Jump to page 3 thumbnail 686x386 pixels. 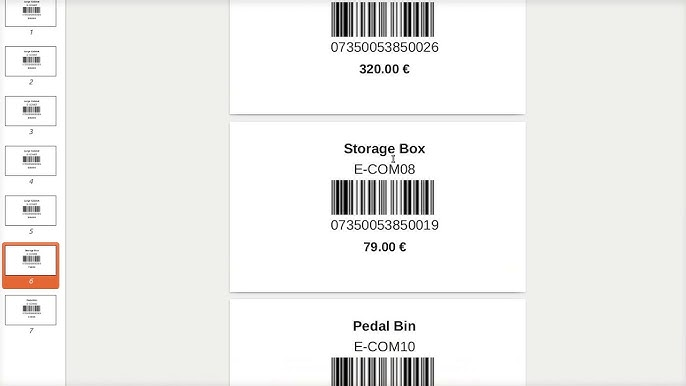pyautogui.click(x=31, y=111)
